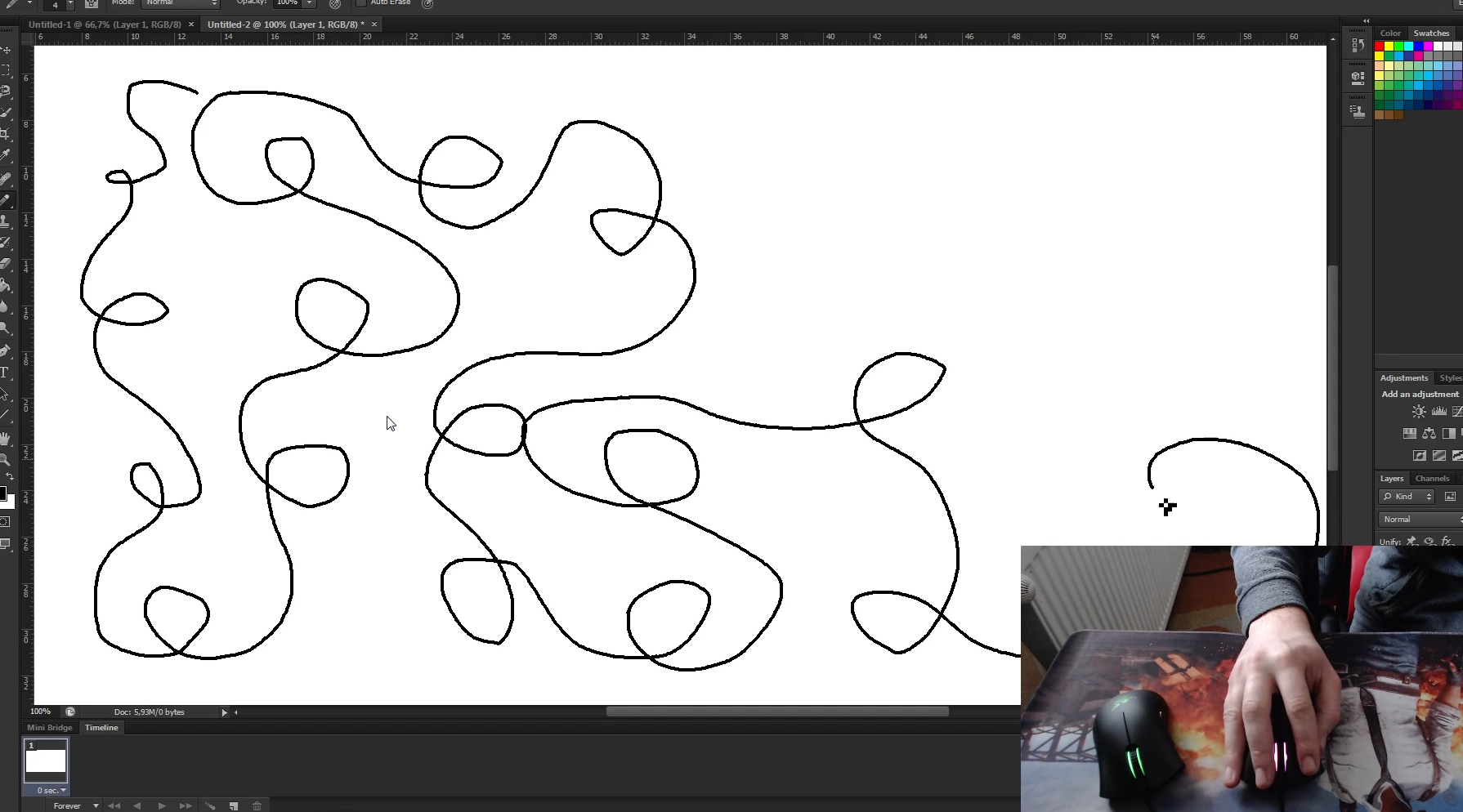Switch to the Untitled-1 document tab
This screenshot has height=812, width=1463.
tap(105, 25)
